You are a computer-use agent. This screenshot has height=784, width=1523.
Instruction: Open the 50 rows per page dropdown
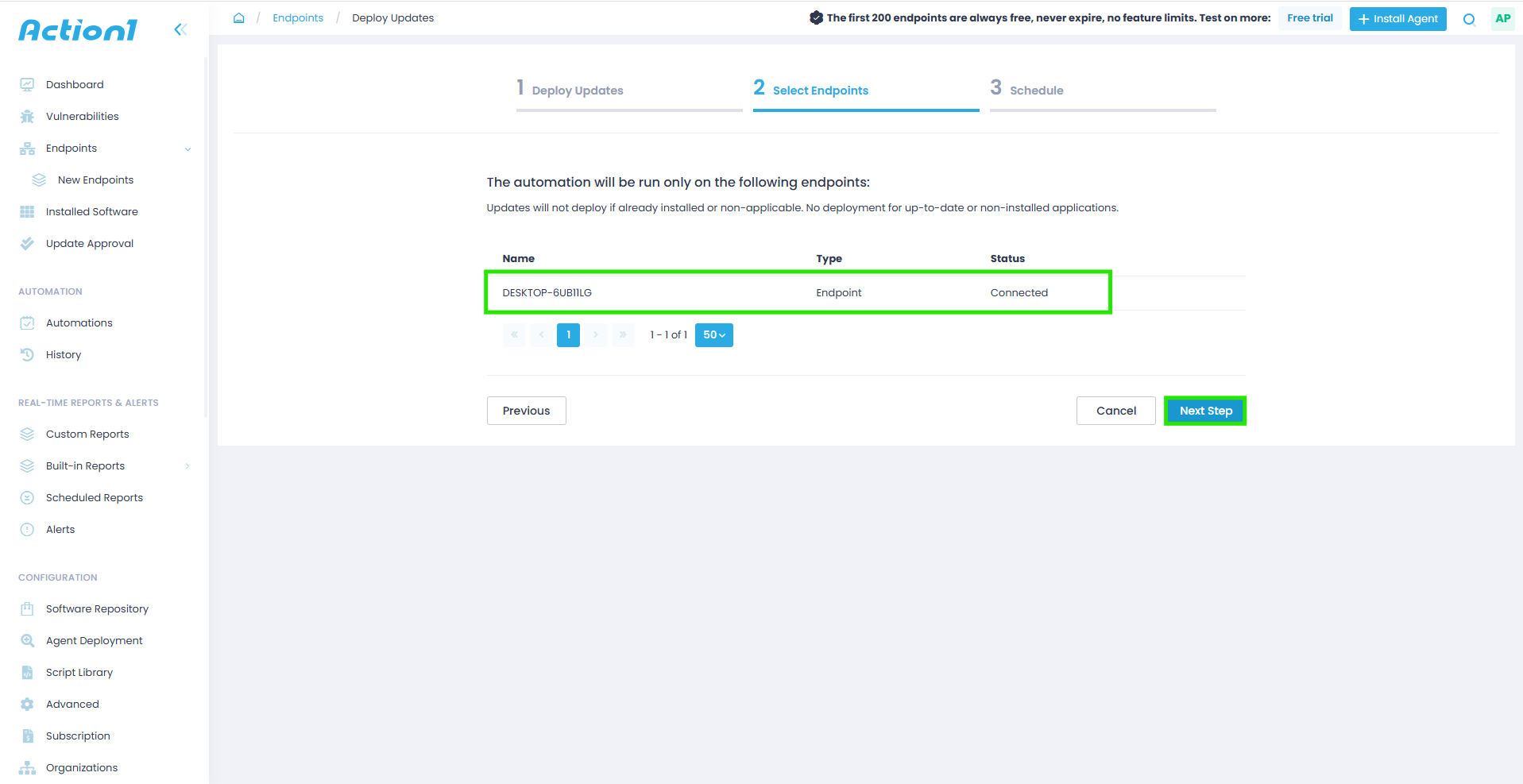pyautogui.click(x=713, y=335)
